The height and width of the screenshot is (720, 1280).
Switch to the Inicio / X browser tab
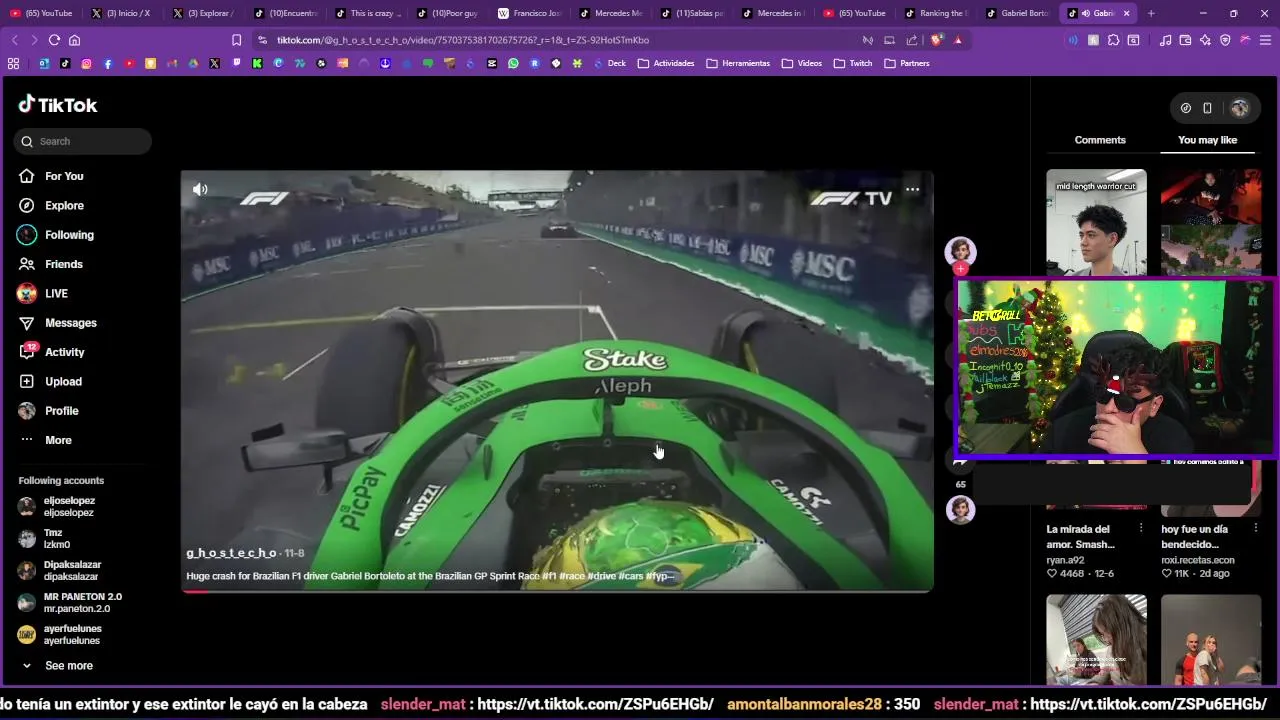coord(121,13)
